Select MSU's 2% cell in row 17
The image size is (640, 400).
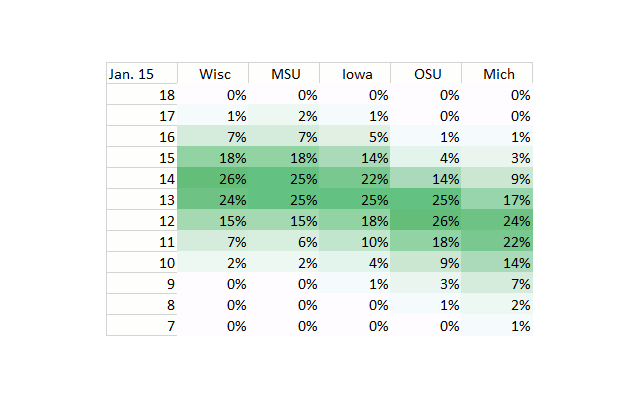(x=285, y=116)
